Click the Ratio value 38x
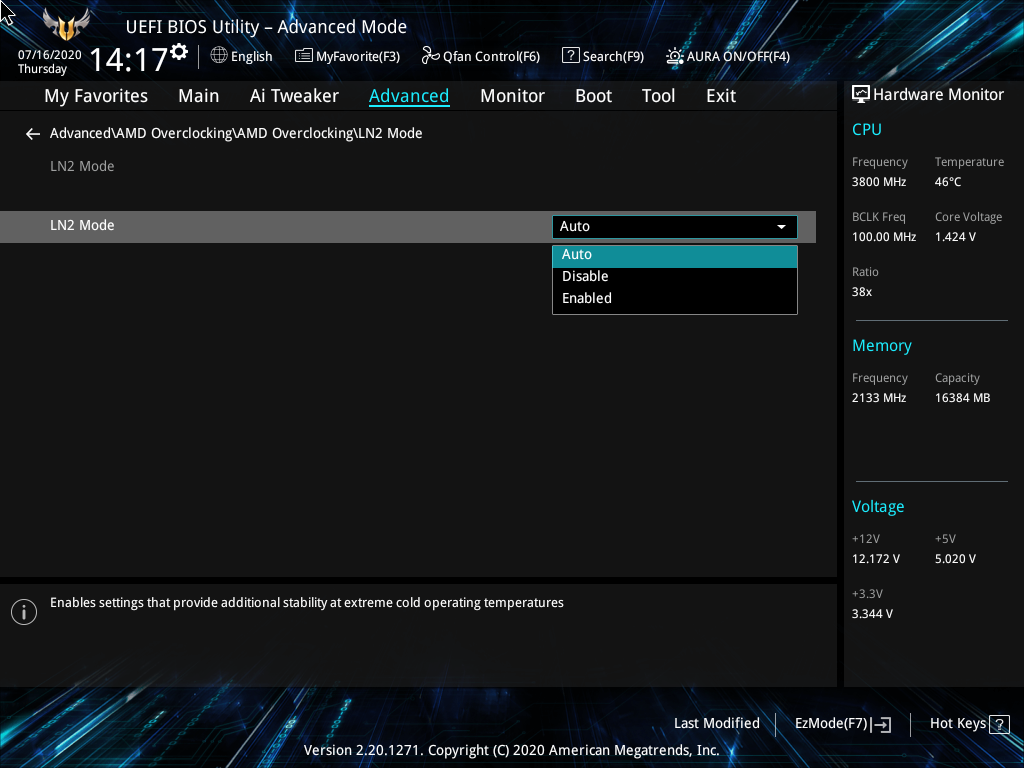This screenshot has height=768, width=1024. [861, 292]
